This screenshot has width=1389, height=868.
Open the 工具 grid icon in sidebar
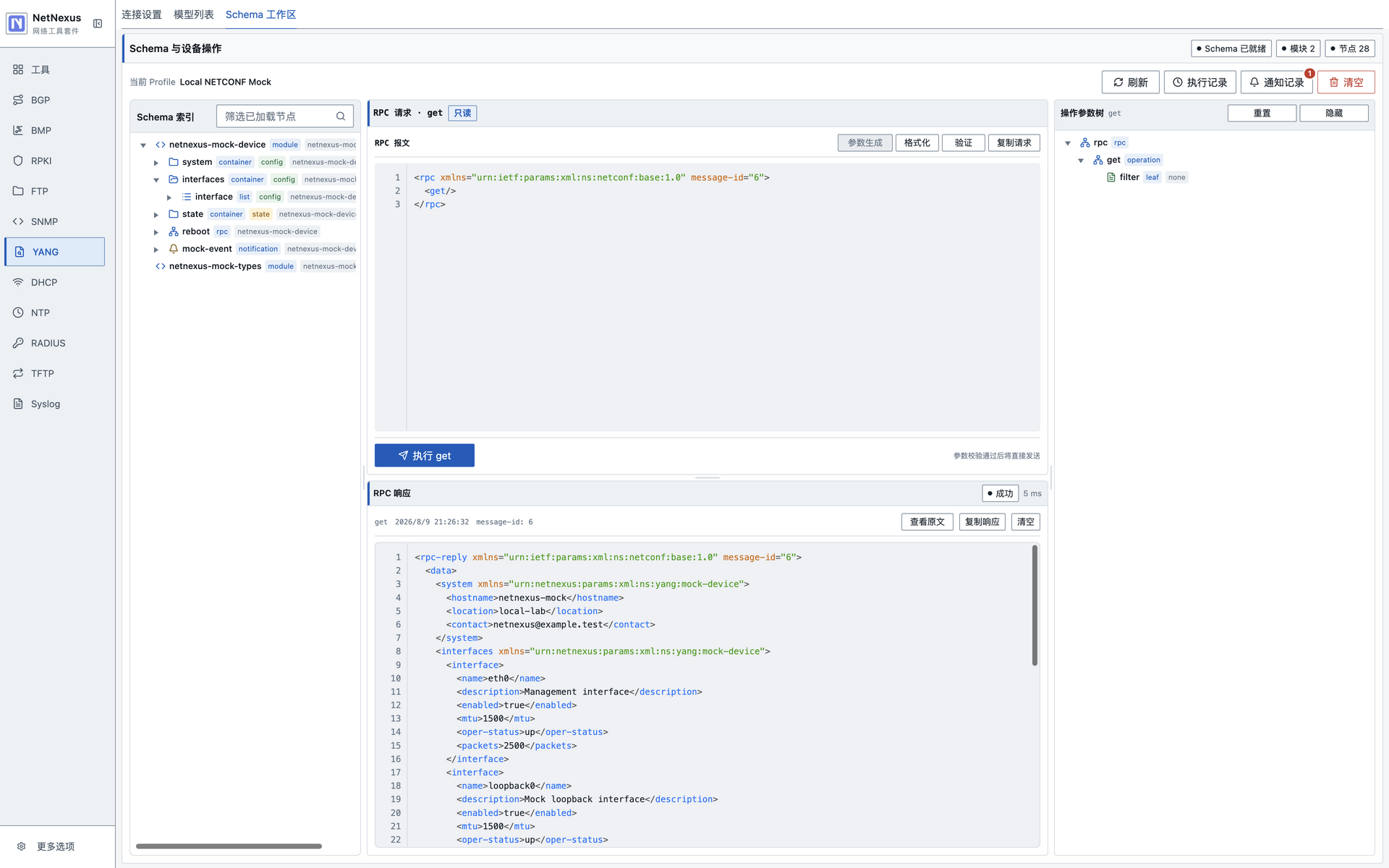[18, 69]
